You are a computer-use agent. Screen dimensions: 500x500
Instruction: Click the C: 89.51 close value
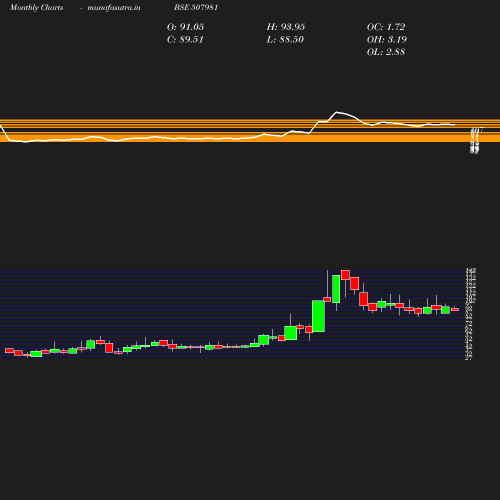185,39
